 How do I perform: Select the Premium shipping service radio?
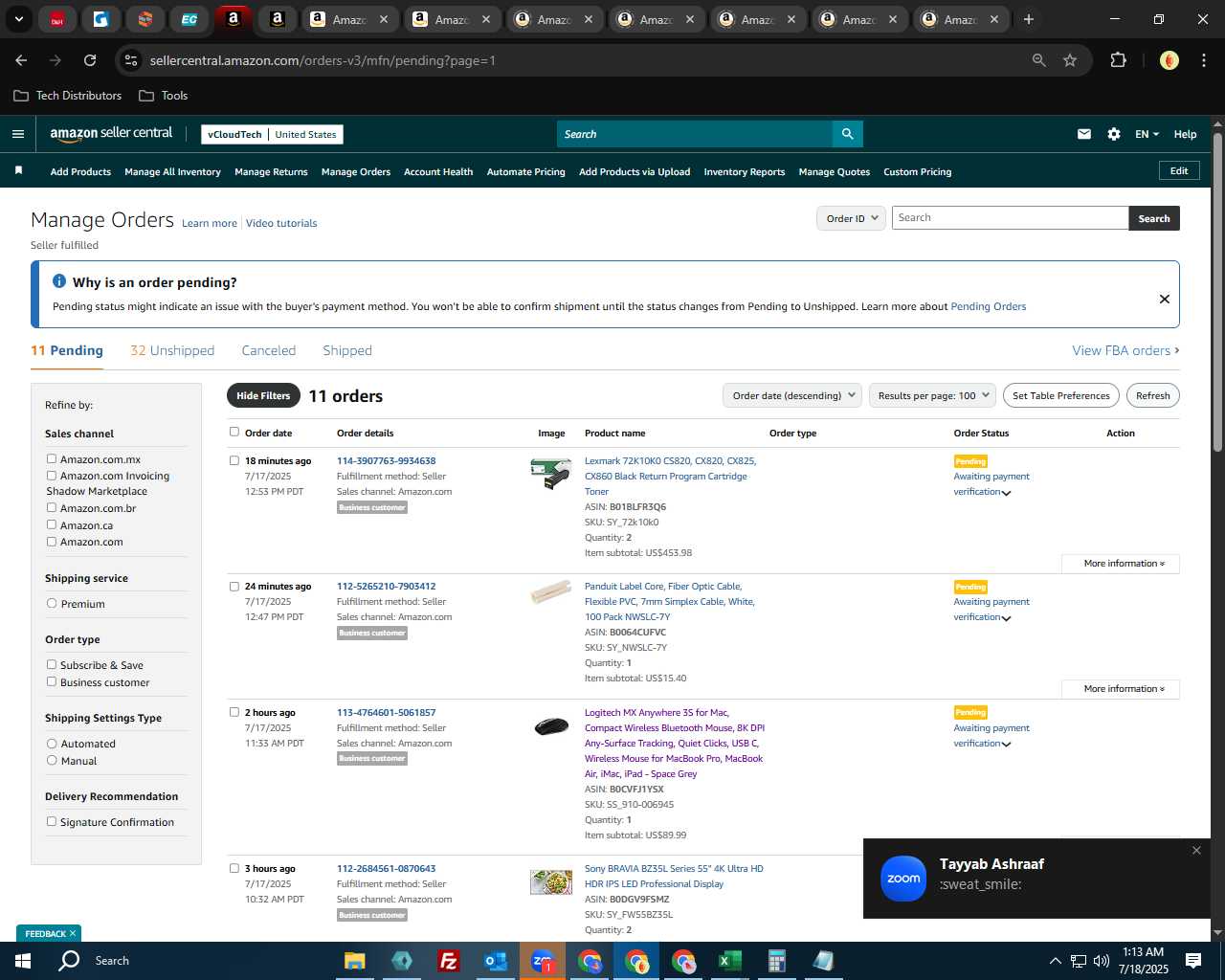(x=52, y=603)
